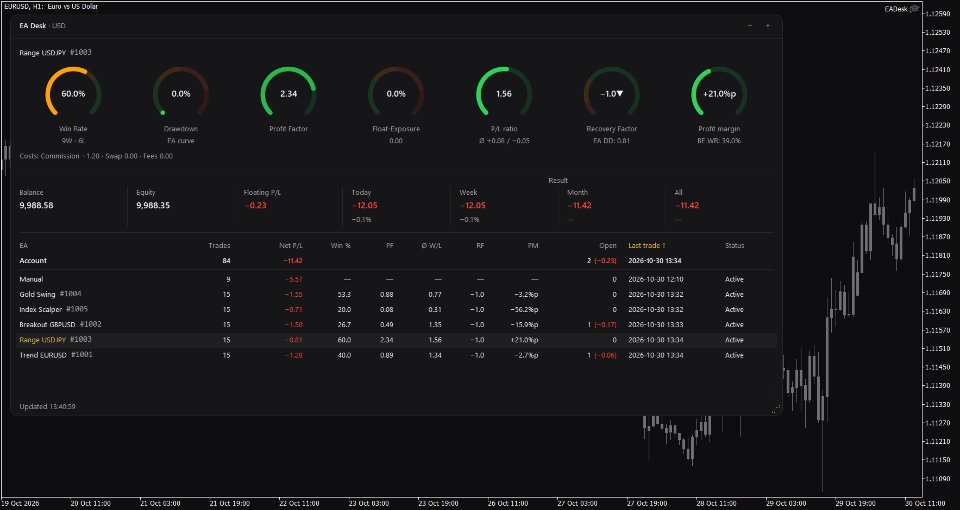Sort the table by the PM column header

(x=533, y=246)
